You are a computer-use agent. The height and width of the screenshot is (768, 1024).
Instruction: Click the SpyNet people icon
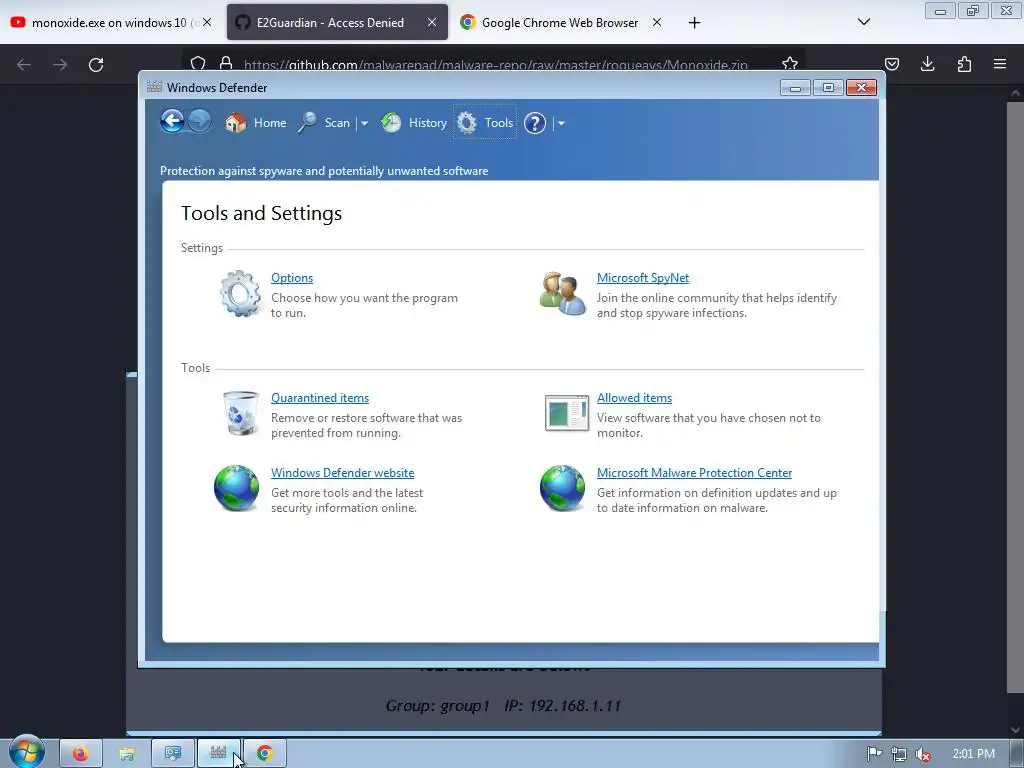click(x=562, y=294)
